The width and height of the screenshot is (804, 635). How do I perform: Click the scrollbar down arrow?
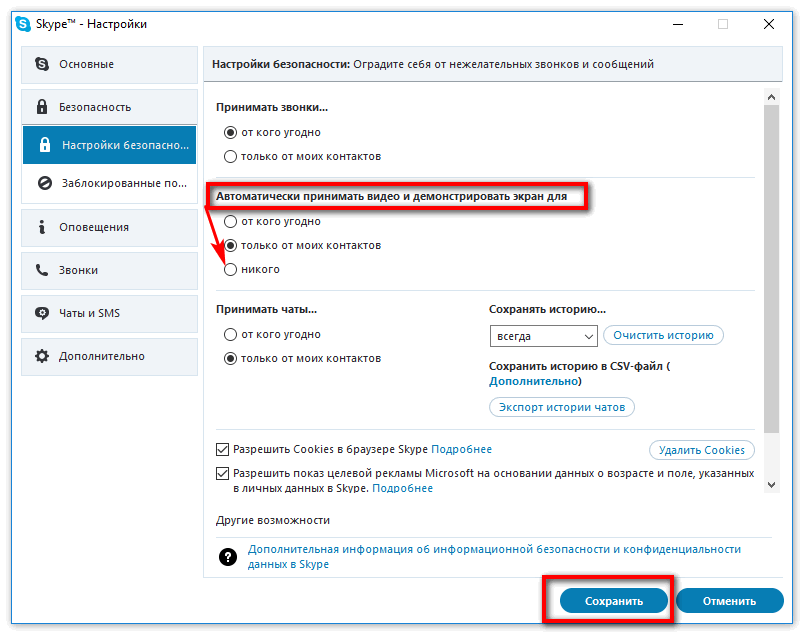tap(771, 485)
